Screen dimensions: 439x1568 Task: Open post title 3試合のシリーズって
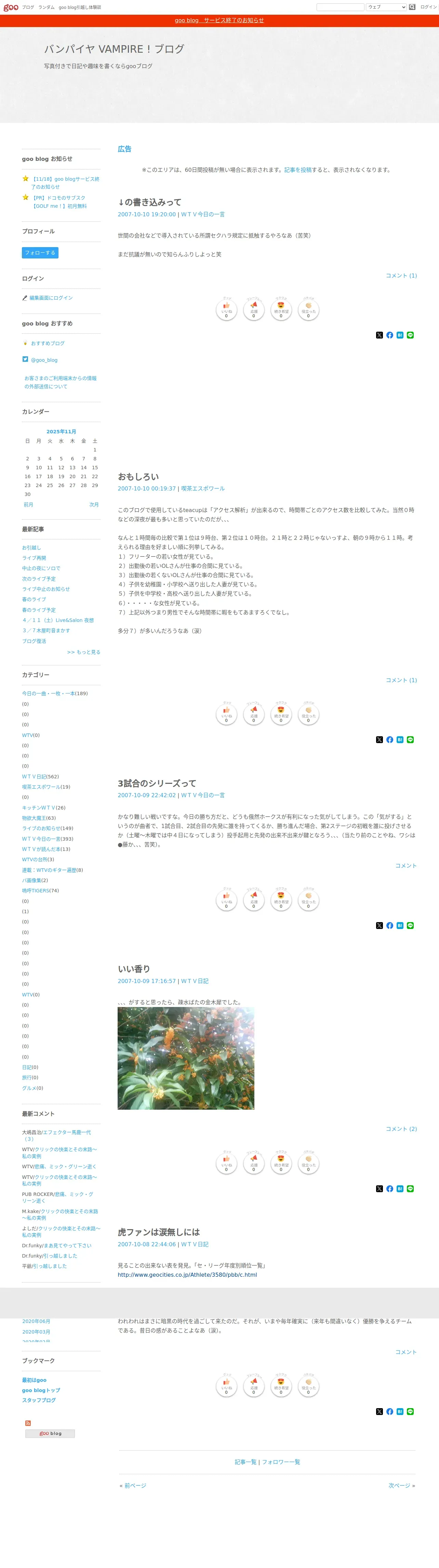click(x=157, y=783)
